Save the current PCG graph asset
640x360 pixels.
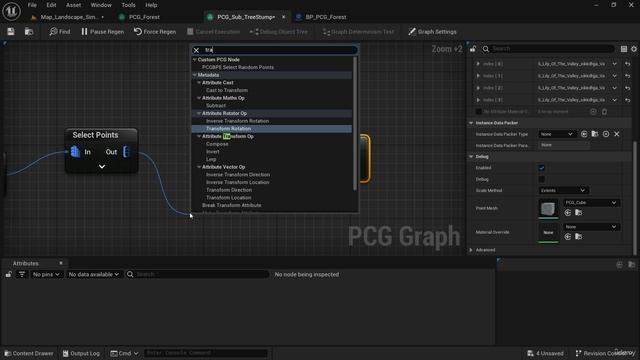point(11,31)
